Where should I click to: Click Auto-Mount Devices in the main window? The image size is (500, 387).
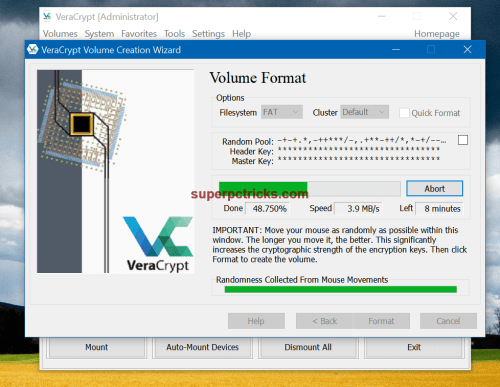[x=203, y=347]
